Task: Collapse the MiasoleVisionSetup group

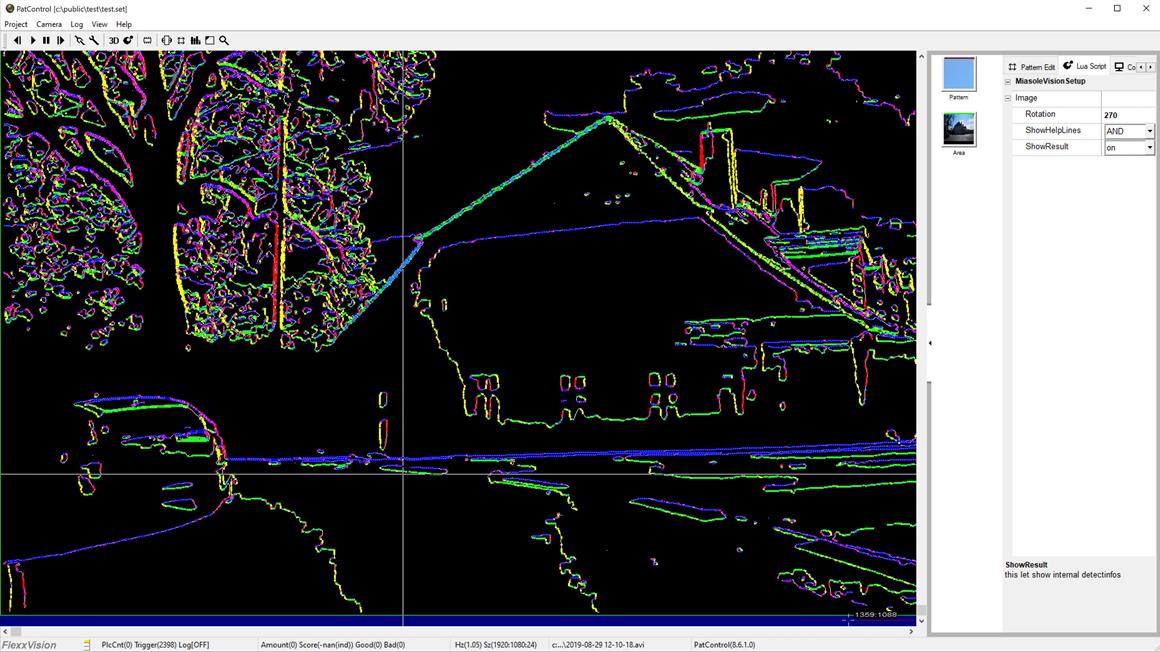Action: [1008, 81]
